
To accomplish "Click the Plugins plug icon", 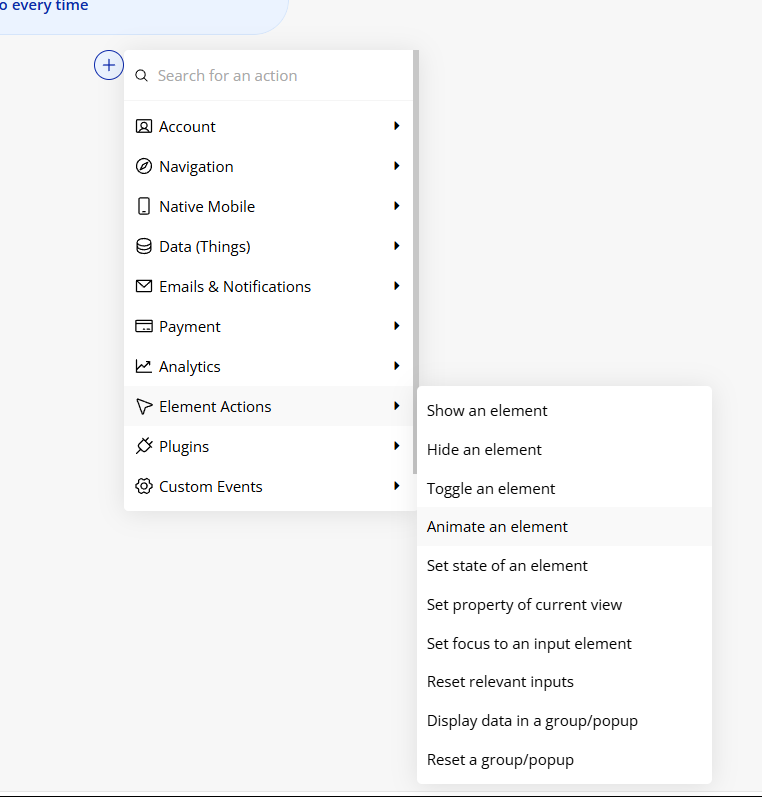I will [144, 446].
